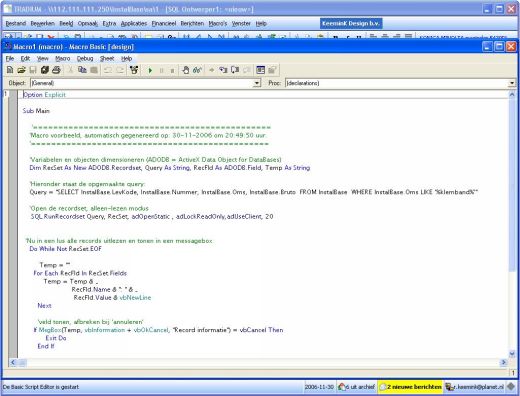
Task: Click the horizontal scrollbar right arrow
Action: point(503,362)
